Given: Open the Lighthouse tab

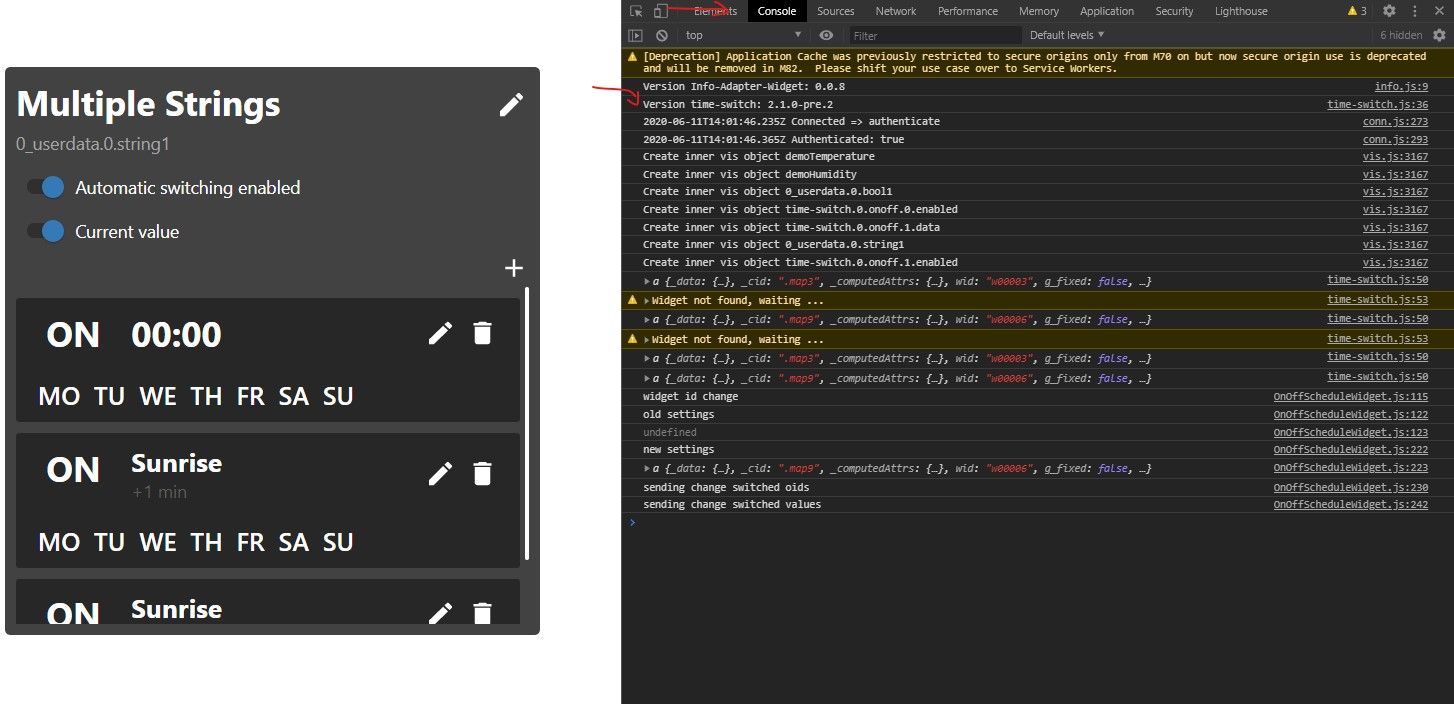Looking at the screenshot, I should [1241, 11].
